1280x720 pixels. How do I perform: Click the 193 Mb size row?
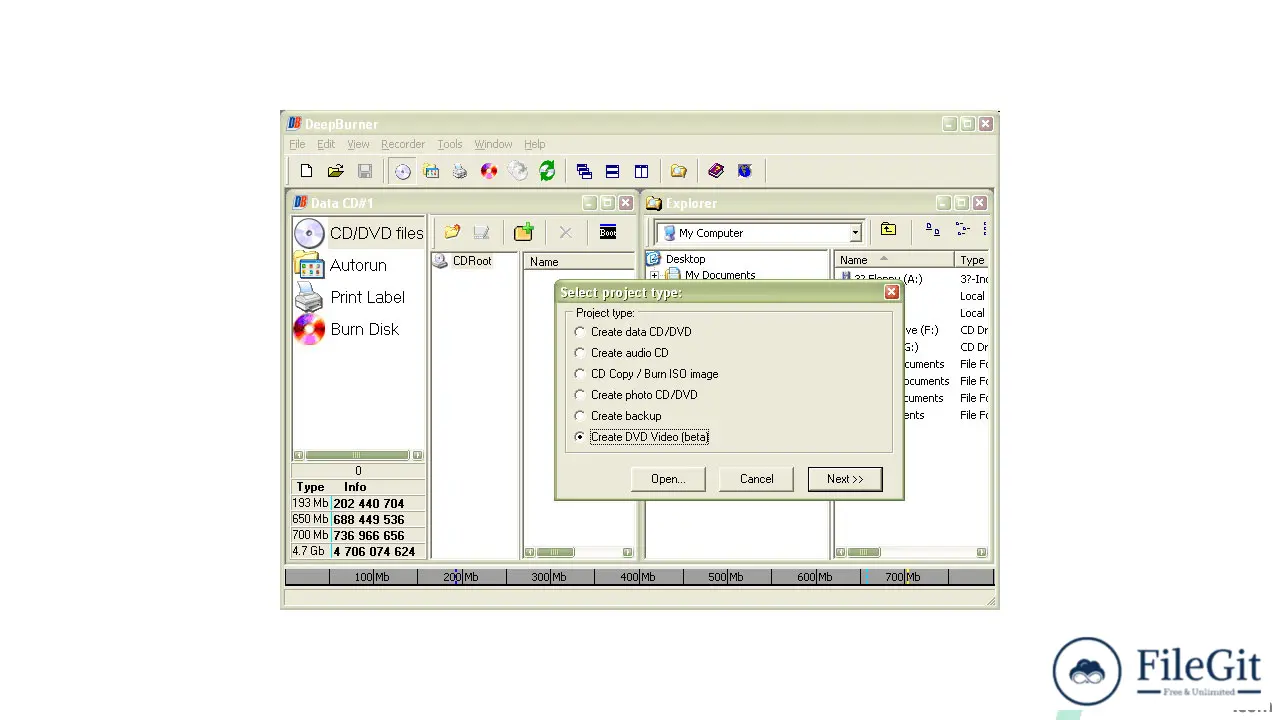[358, 504]
